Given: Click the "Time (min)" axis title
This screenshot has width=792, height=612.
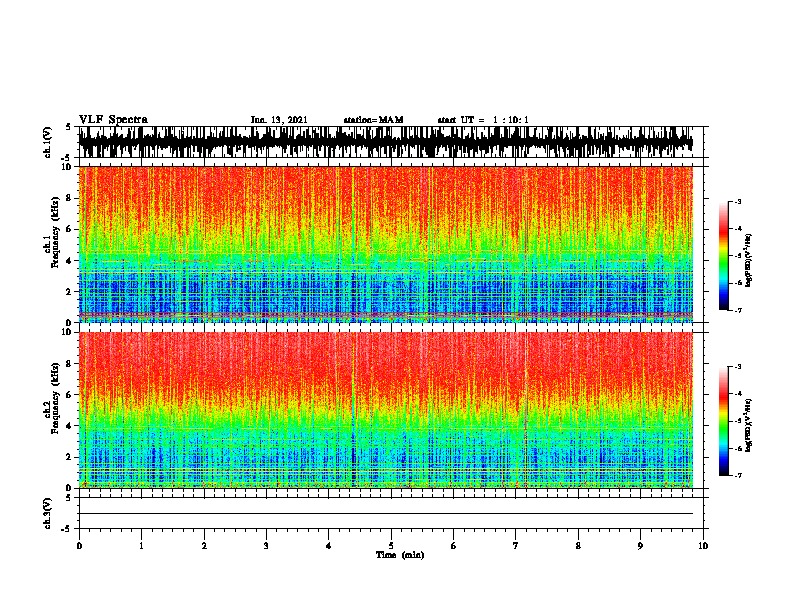Looking at the screenshot, I should pos(400,555).
